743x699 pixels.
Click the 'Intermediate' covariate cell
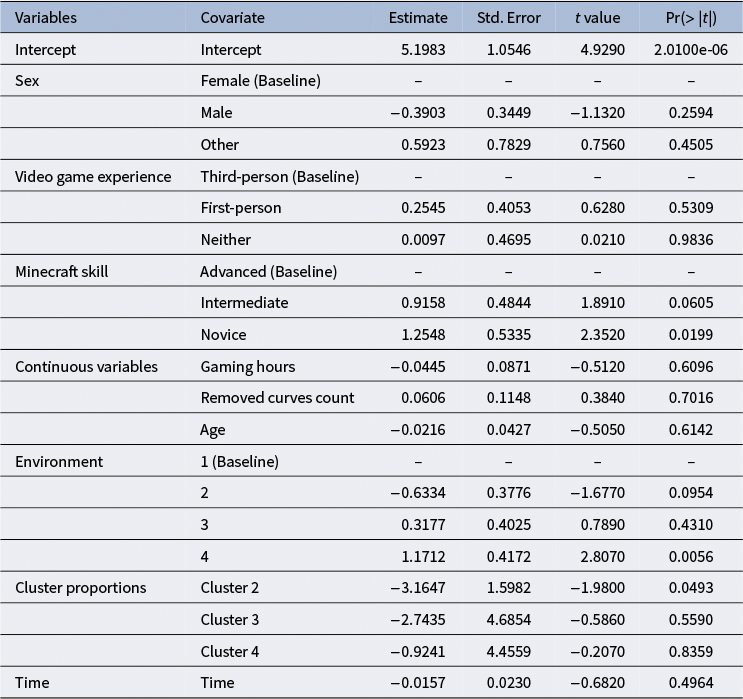244,303
